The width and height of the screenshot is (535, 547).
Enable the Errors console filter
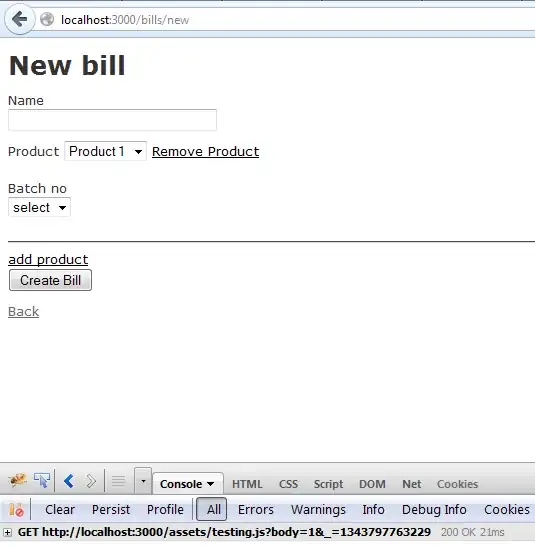pos(256,510)
